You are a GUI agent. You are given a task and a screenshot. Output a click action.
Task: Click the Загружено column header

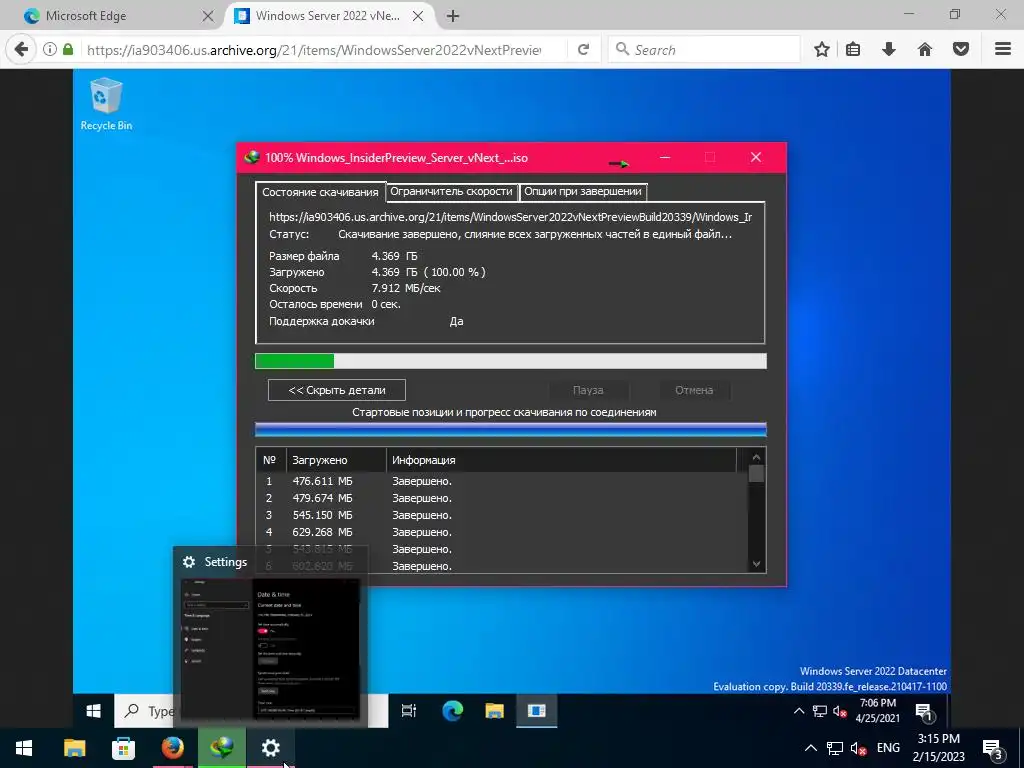point(336,460)
